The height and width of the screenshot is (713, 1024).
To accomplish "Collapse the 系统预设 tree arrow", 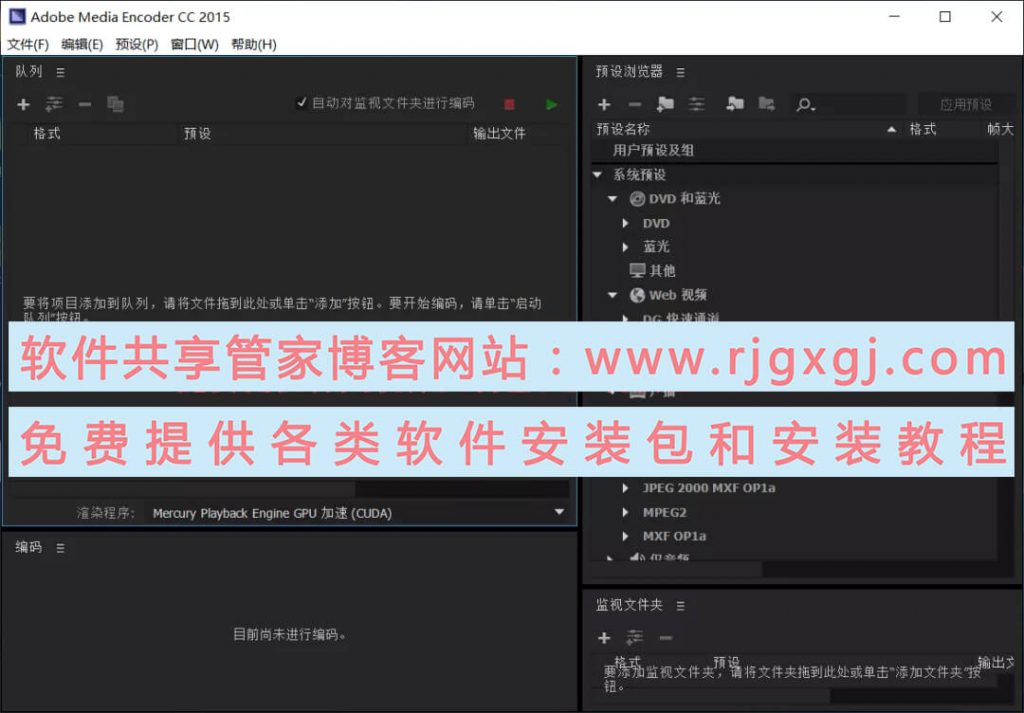I will pyautogui.click(x=597, y=174).
